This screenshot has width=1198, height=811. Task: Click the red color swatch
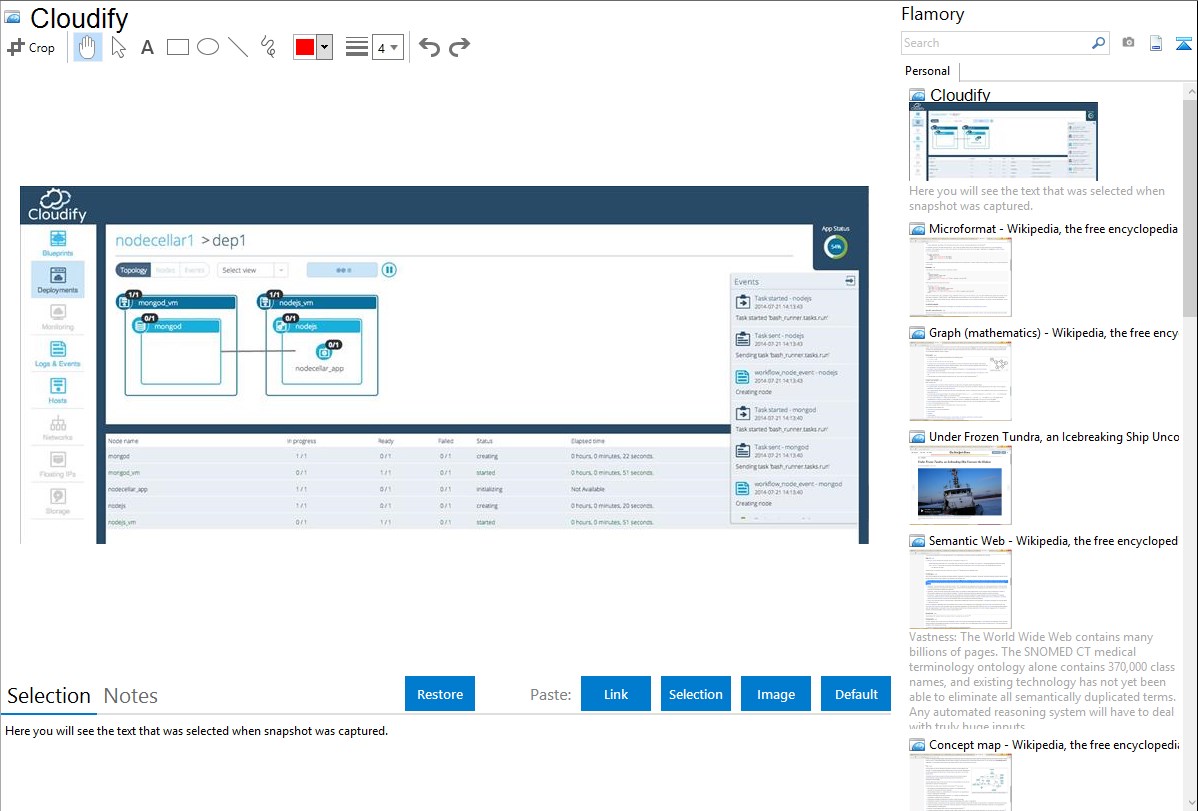(305, 47)
